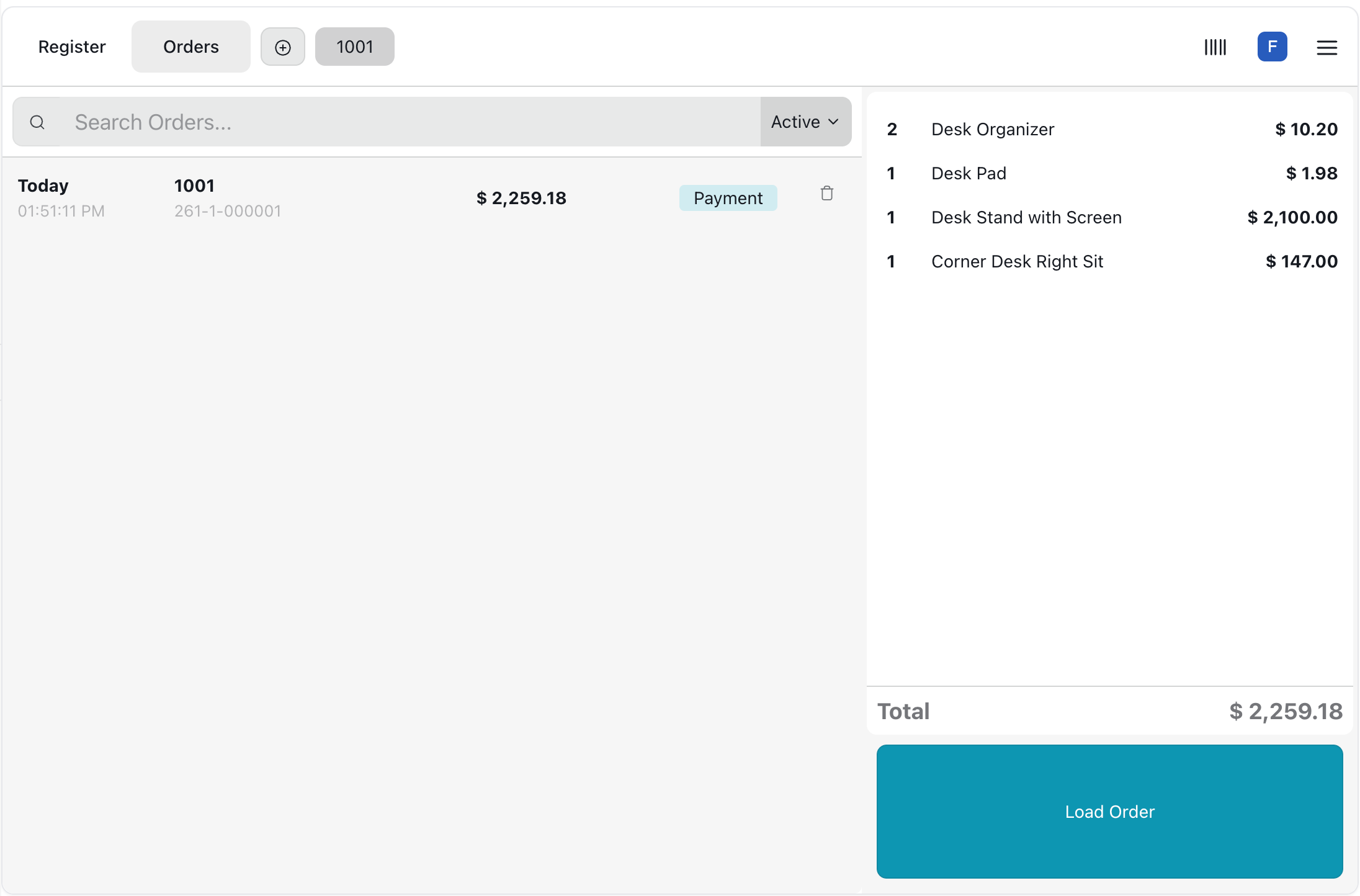Click the Total amount row
1360x896 pixels.
tap(1109, 711)
